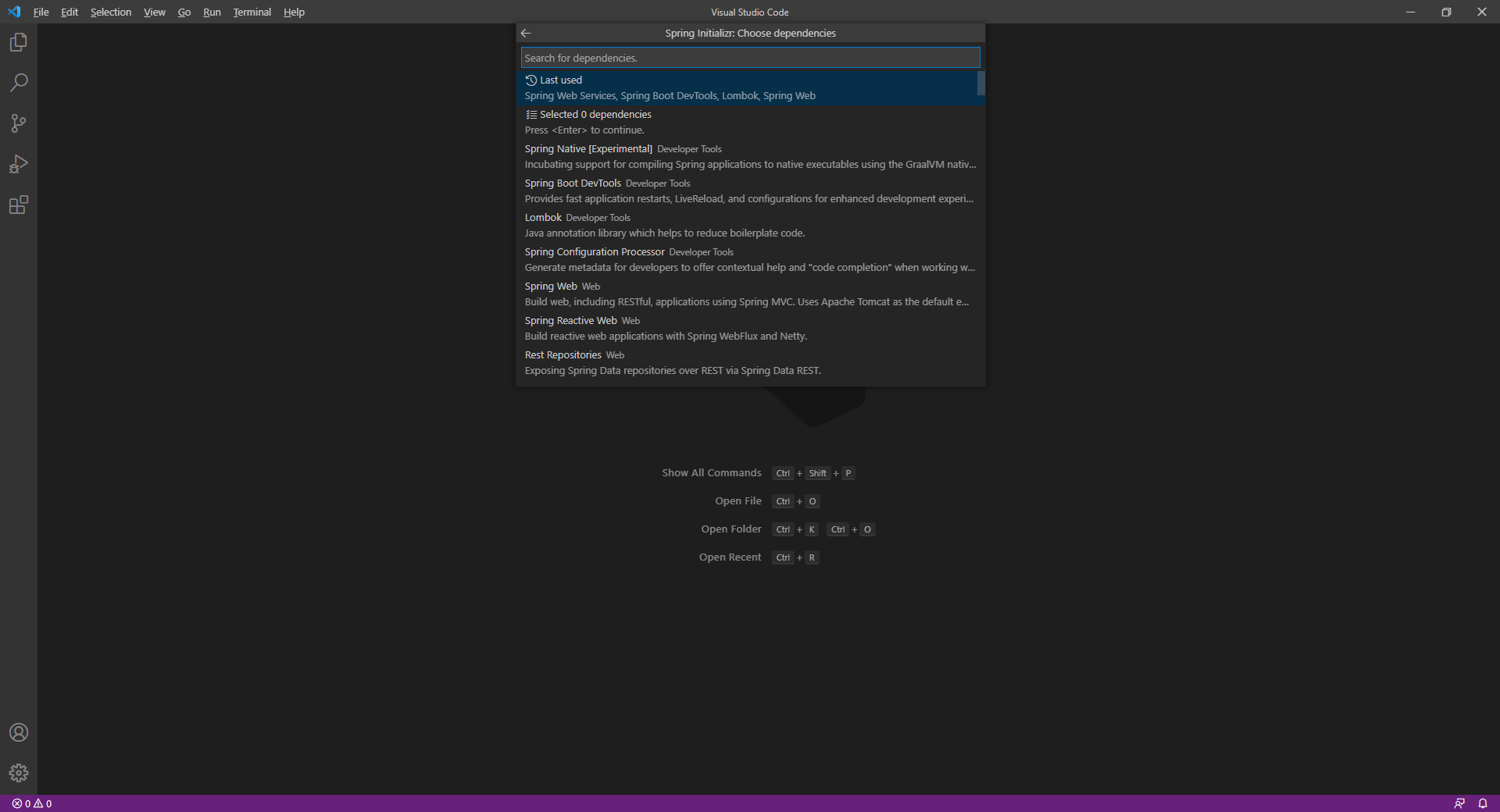The height and width of the screenshot is (812, 1500).
Task: Click the Open File shortcut label
Action: tap(738, 501)
